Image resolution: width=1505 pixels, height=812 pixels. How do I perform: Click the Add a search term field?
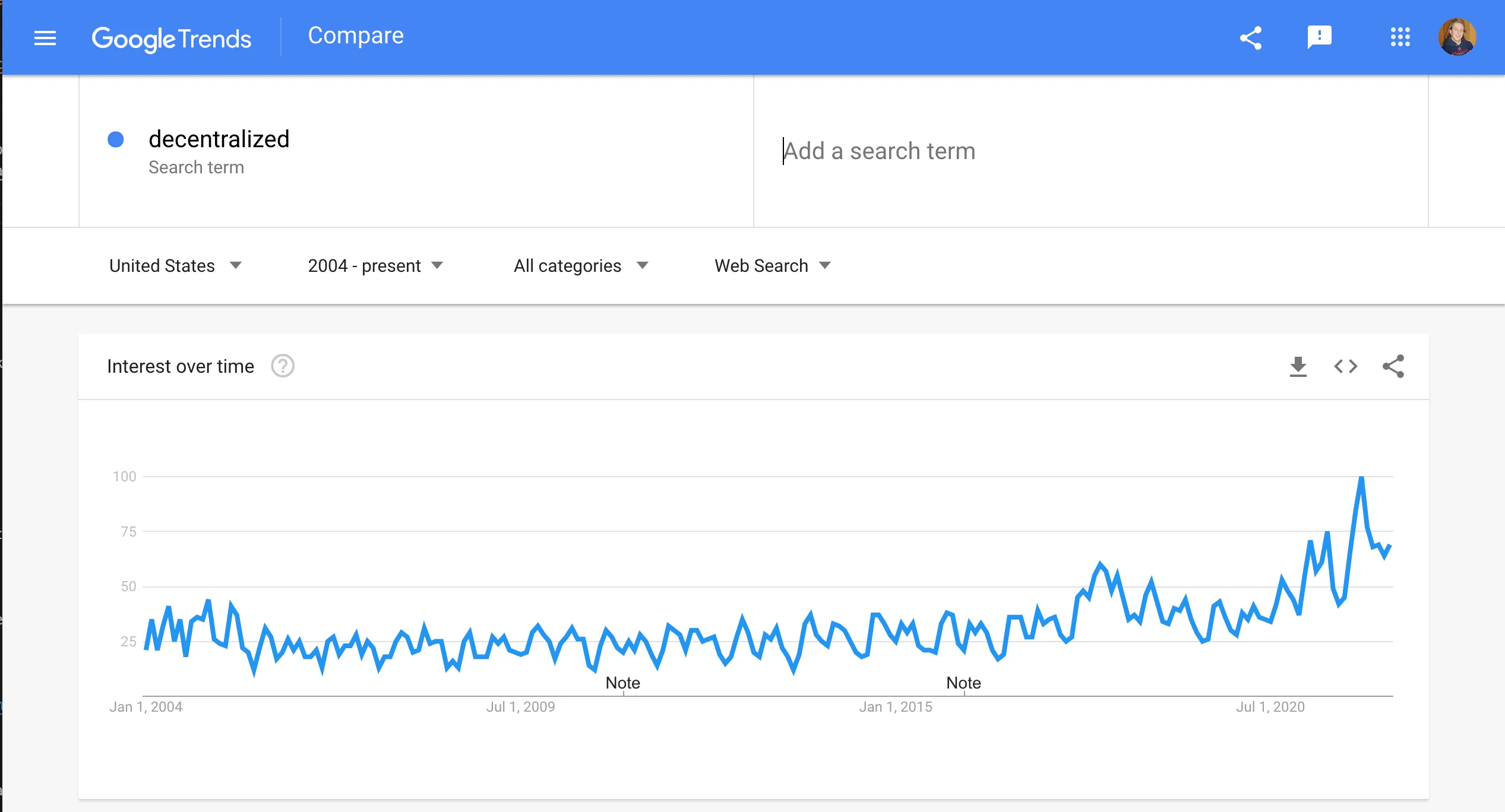pyautogui.click(x=879, y=151)
